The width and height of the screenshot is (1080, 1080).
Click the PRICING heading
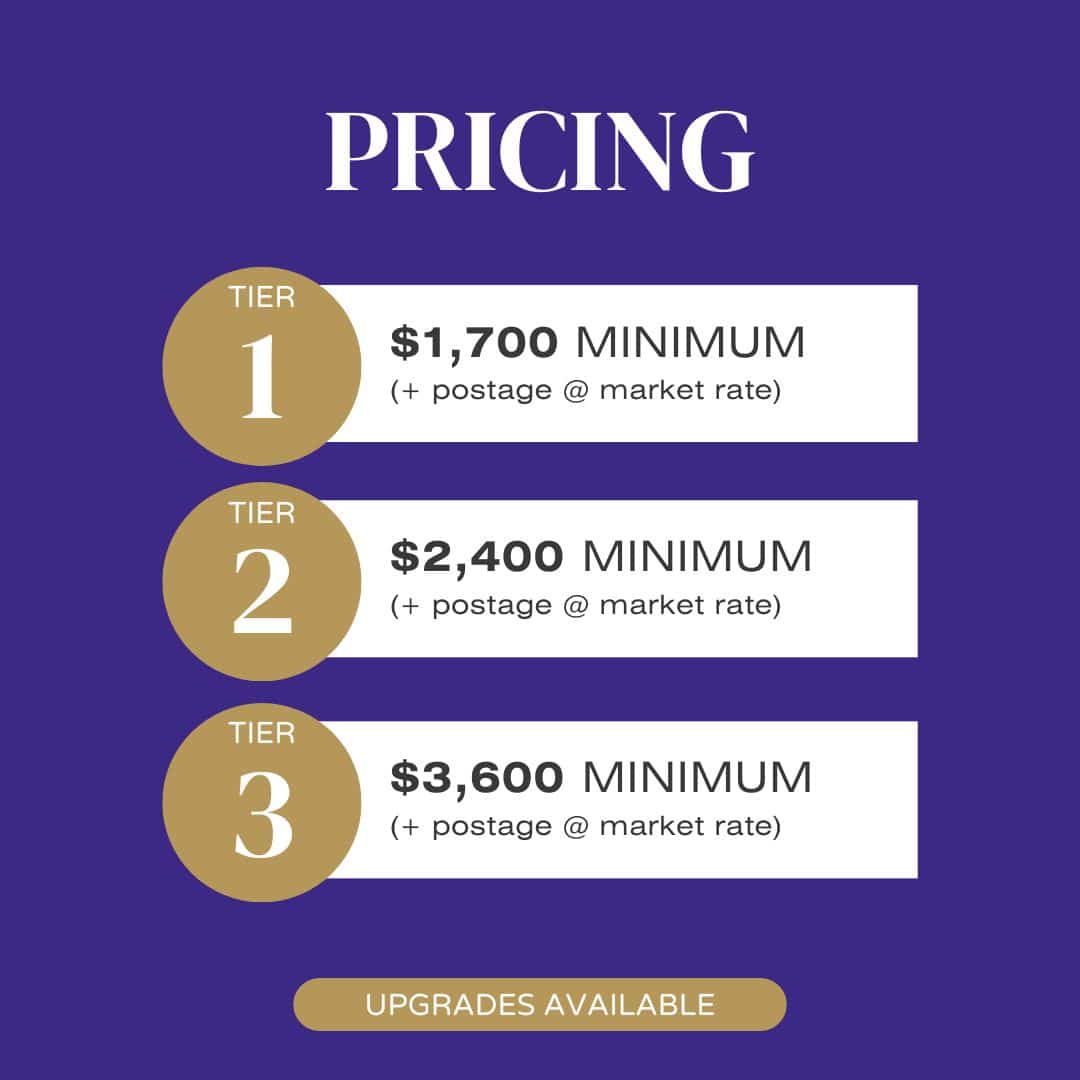click(540, 151)
